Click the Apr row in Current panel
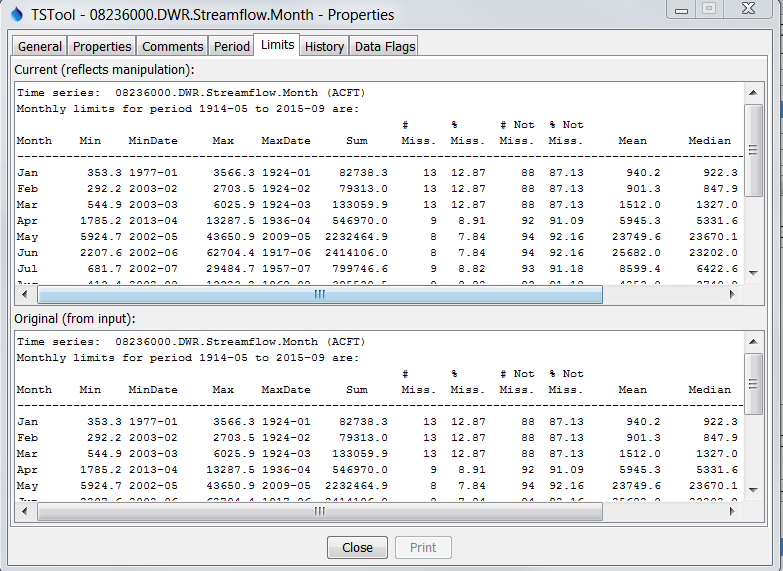This screenshot has height=571, width=783. tap(378, 221)
